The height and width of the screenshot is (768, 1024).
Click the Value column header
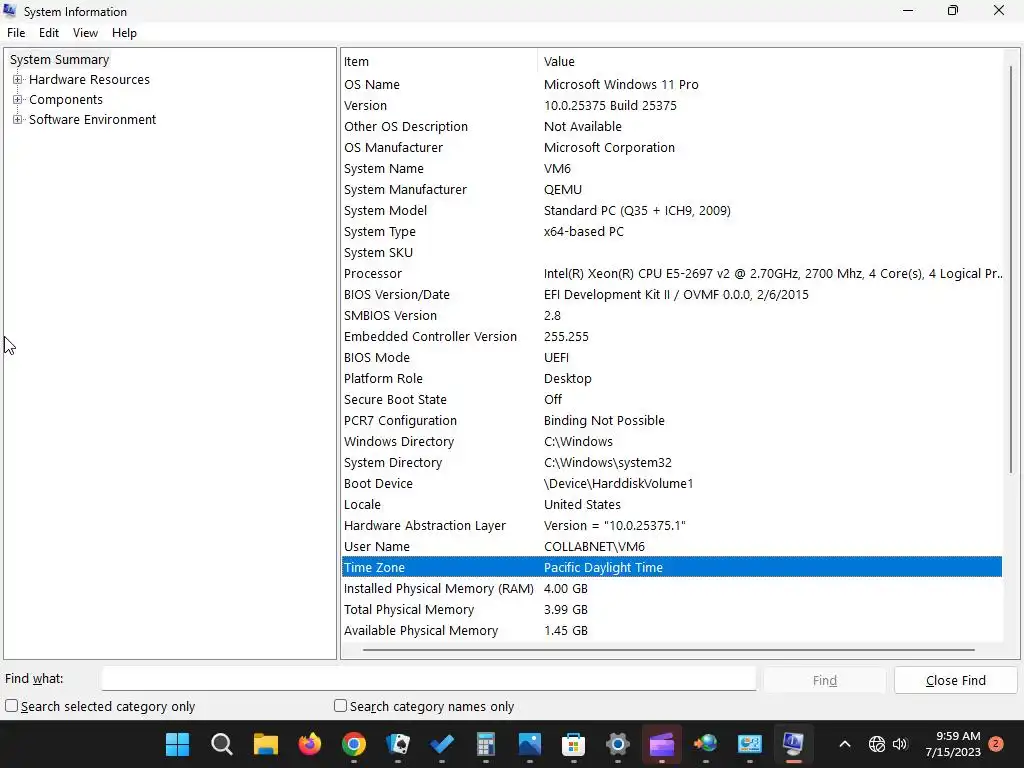point(770,61)
